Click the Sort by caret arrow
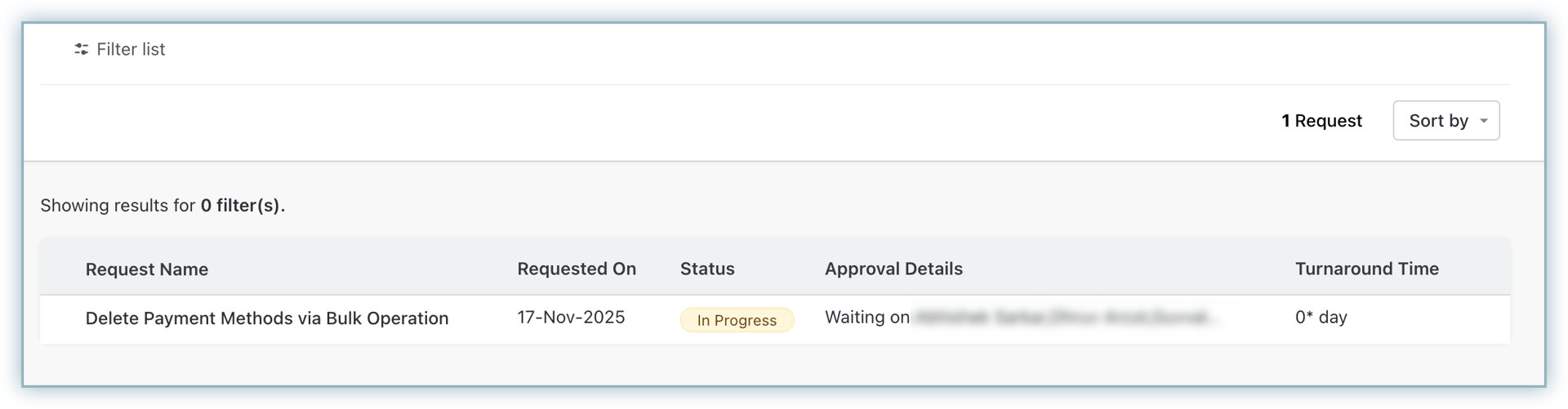The image size is (1568, 409). (1484, 121)
